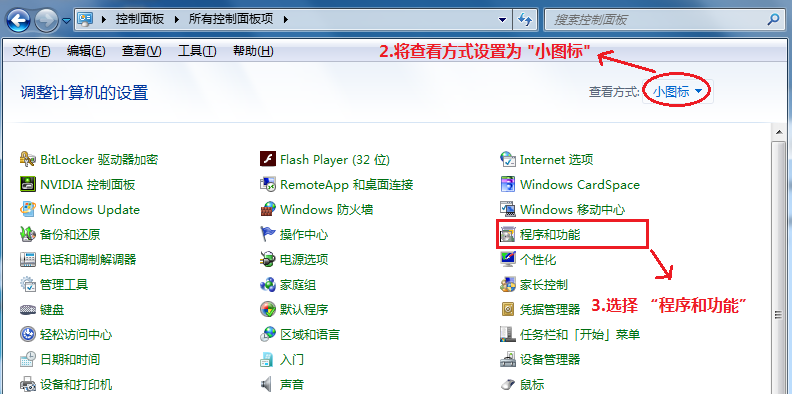Open the 设备和打印机 icon

point(28,384)
